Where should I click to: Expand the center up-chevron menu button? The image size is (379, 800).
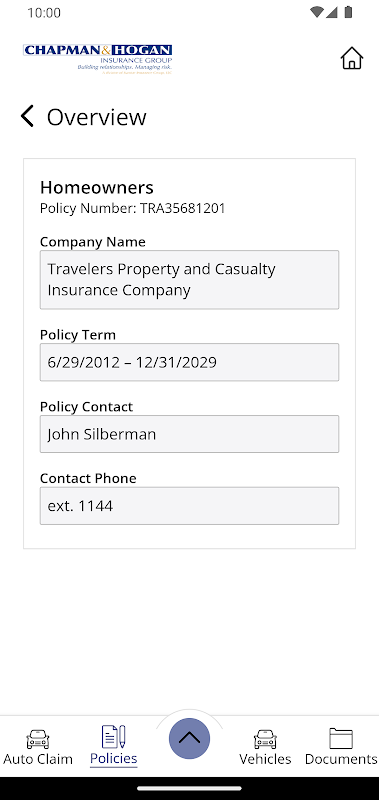(x=189, y=738)
